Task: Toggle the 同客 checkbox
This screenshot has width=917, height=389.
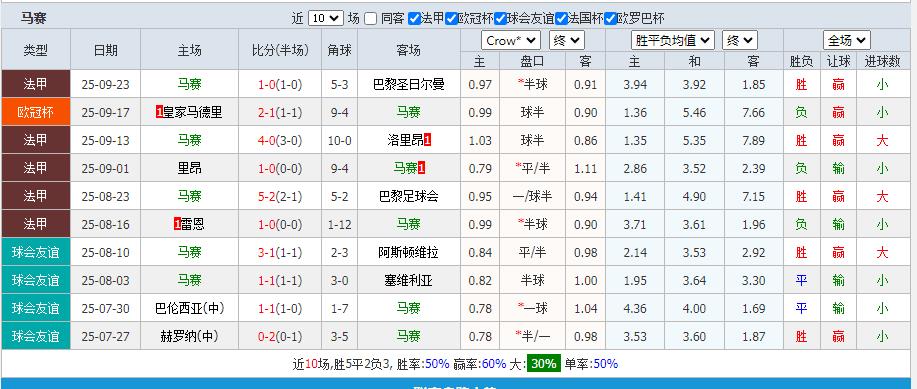Action: pos(370,19)
